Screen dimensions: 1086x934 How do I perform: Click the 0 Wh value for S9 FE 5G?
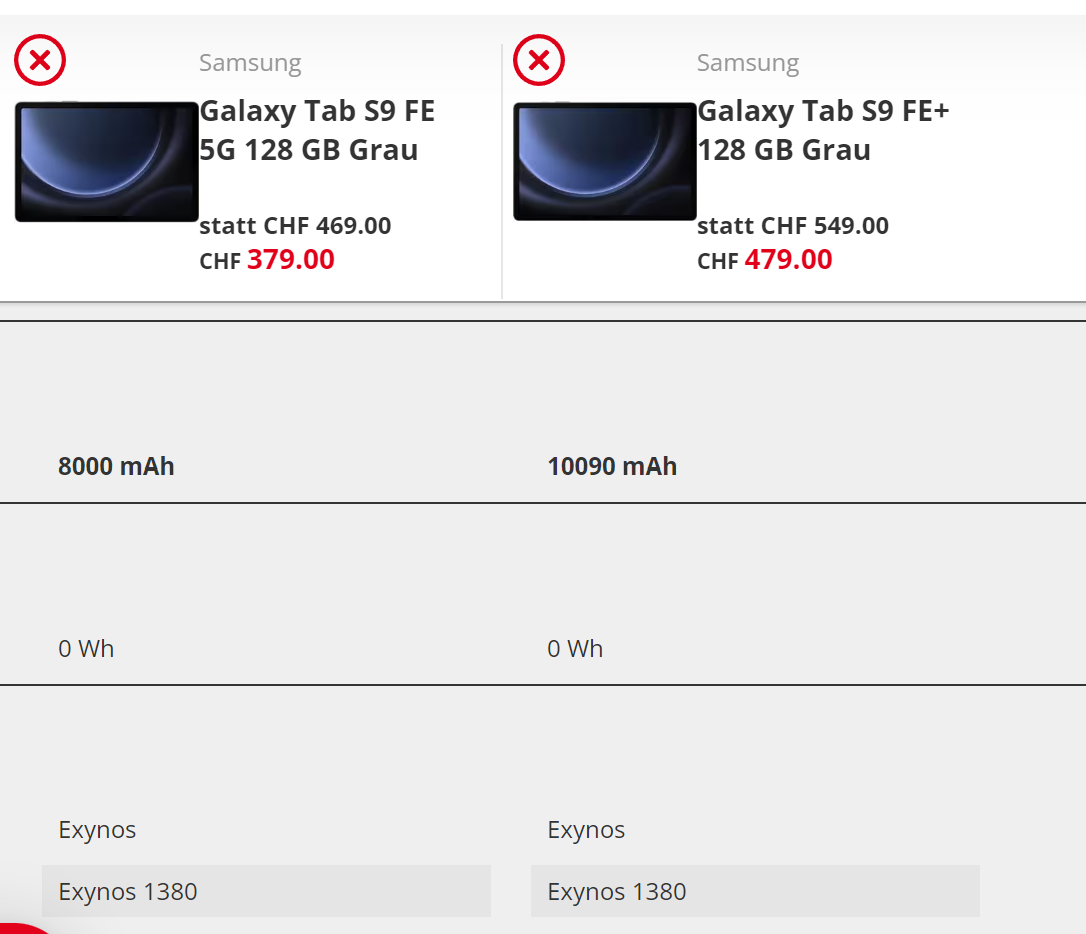[86, 649]
